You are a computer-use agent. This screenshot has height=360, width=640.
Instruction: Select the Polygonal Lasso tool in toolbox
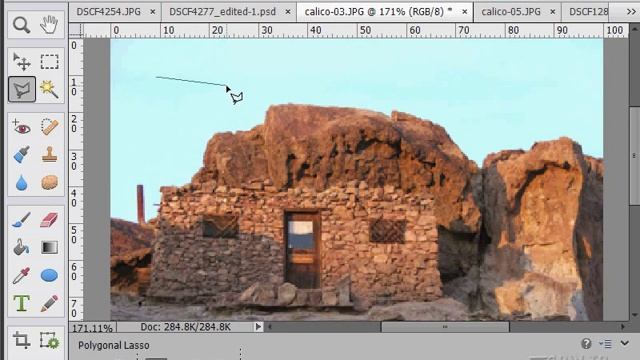pos(22,89)
